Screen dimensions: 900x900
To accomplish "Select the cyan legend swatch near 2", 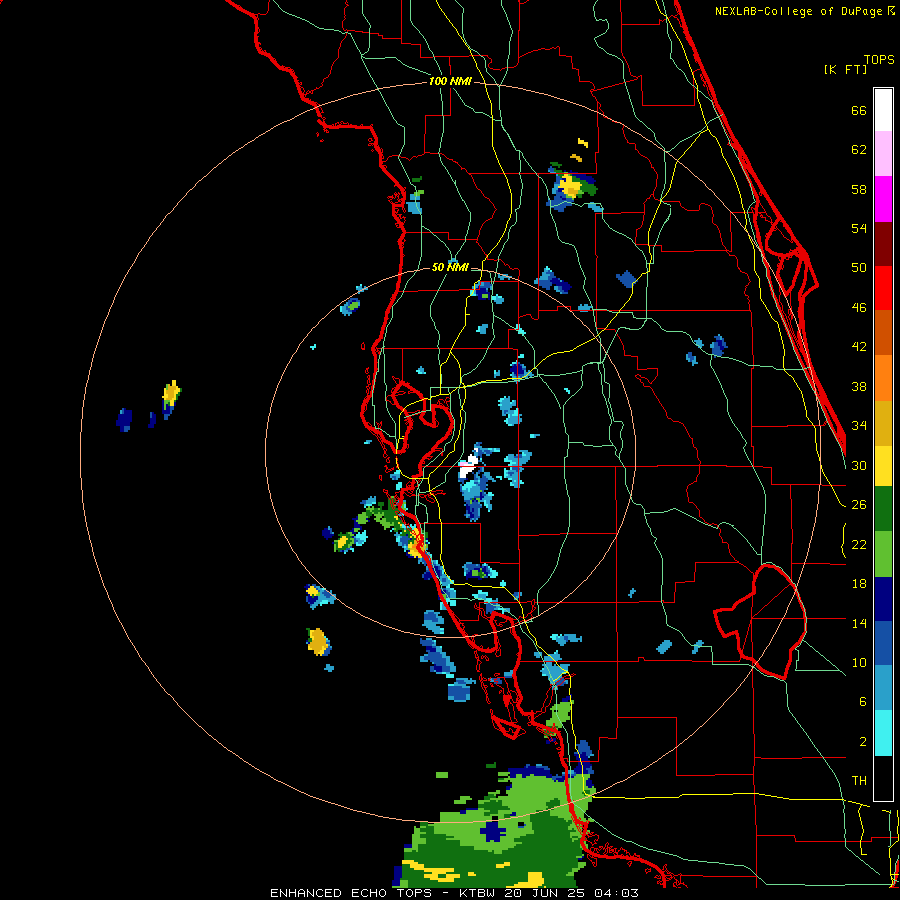I will tap(883, 733).
